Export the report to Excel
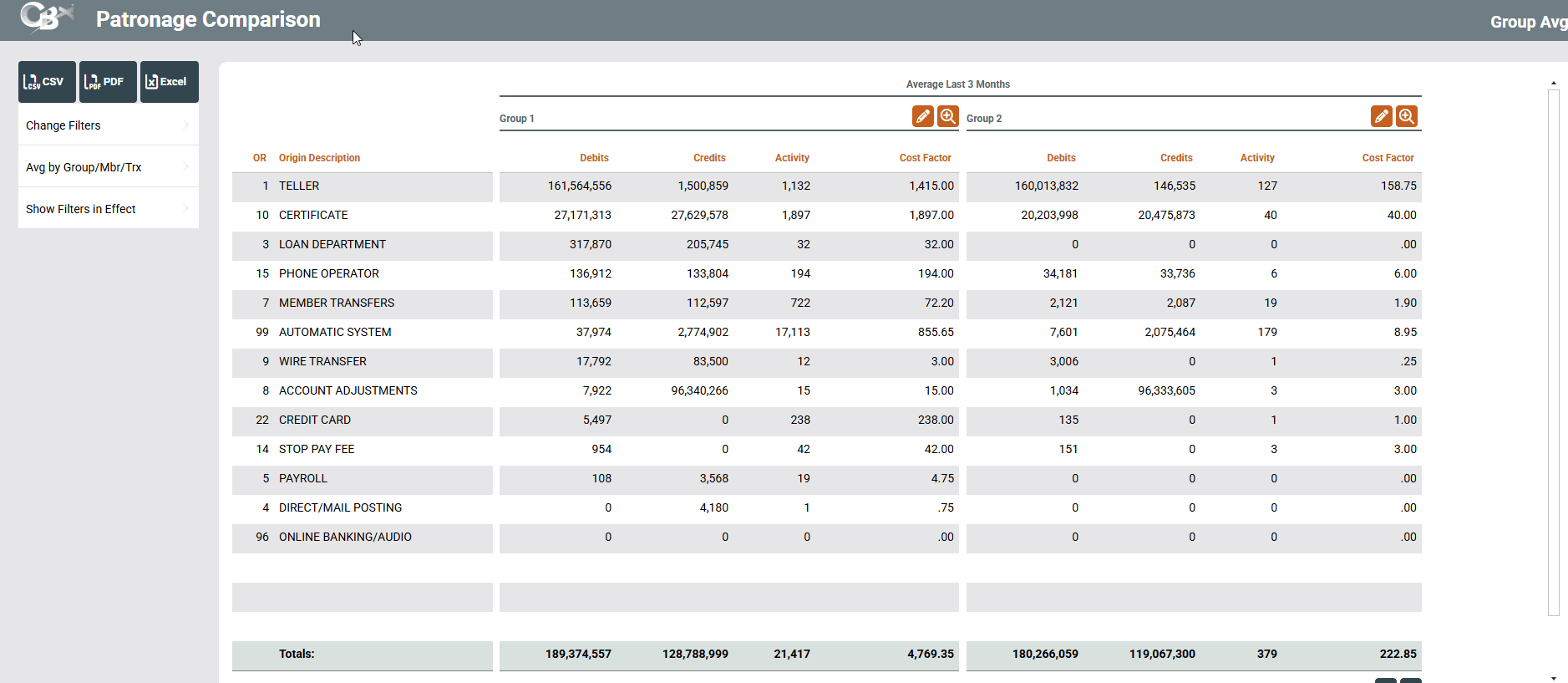Image resolution: width=1568 pixels, height=683 pixels. tap(169, 82)
